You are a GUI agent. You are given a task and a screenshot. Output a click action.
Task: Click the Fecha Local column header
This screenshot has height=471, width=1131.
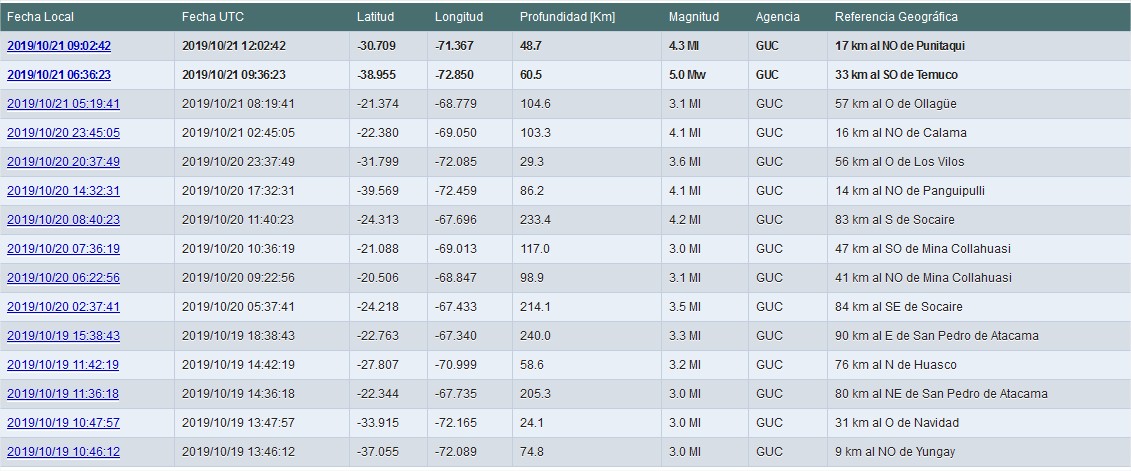(x=40, y=17)
